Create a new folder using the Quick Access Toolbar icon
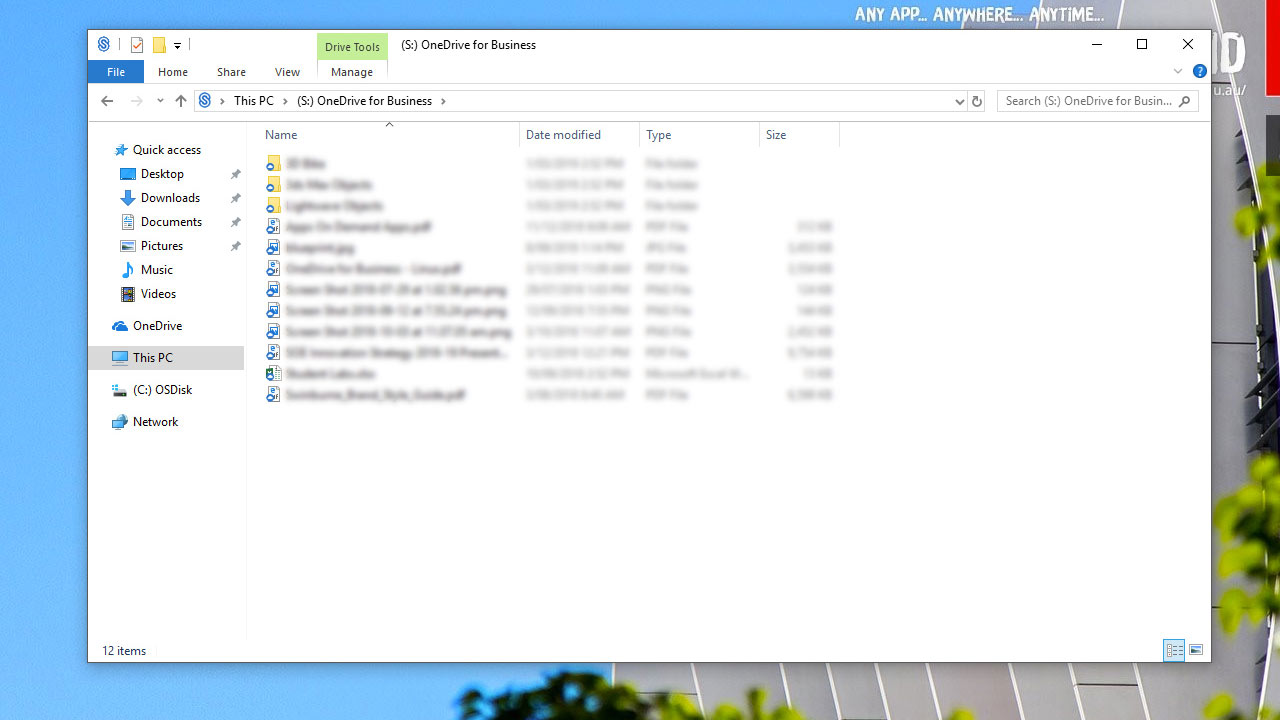Screen dimensions: 1280x720 coord(159,45)
